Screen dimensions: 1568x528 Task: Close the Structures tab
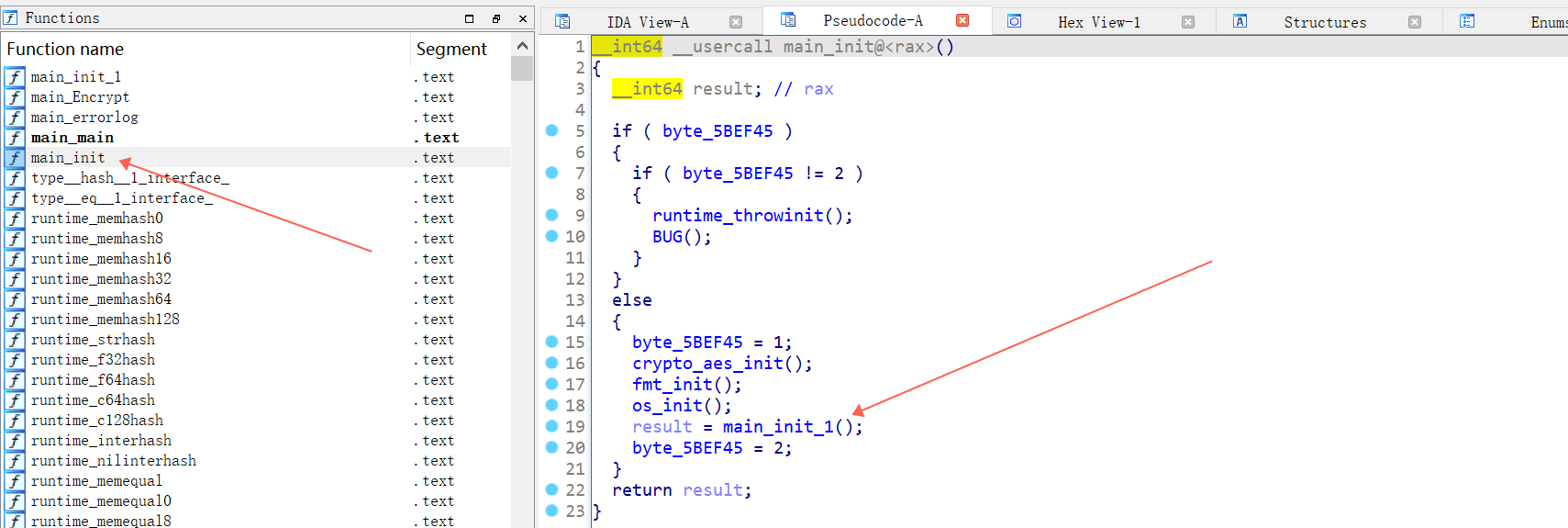(x=1415, y=22)
